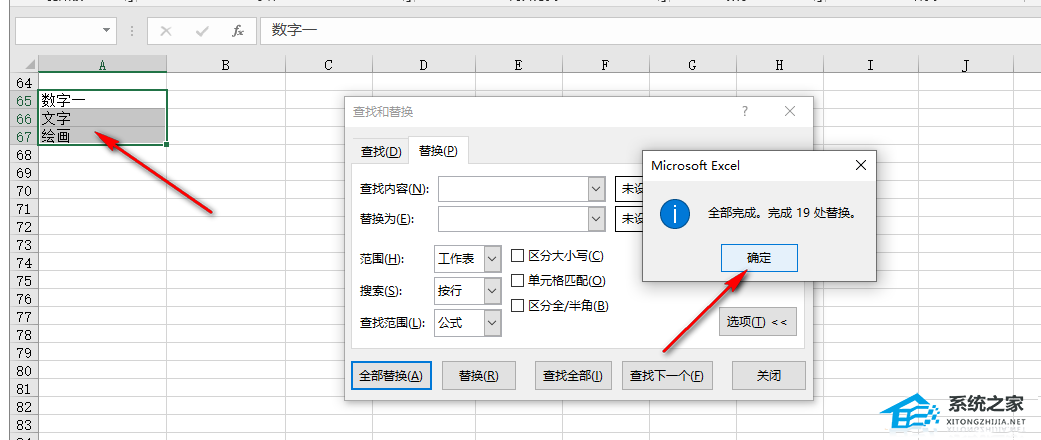The width and height of the screenshot is (1041, 440).
Task: Close the Microsoft Excel message box
Action: (x=860, y=165)
